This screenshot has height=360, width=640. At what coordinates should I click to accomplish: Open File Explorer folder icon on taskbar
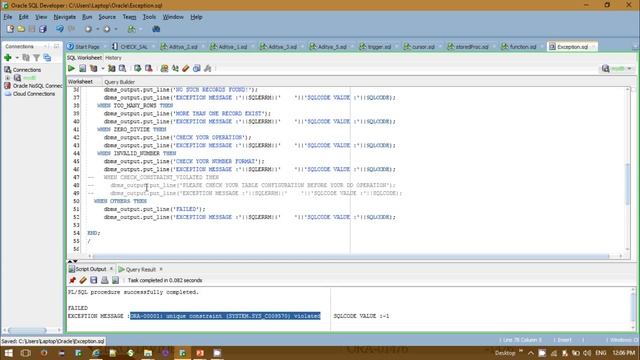coord(148,353)
